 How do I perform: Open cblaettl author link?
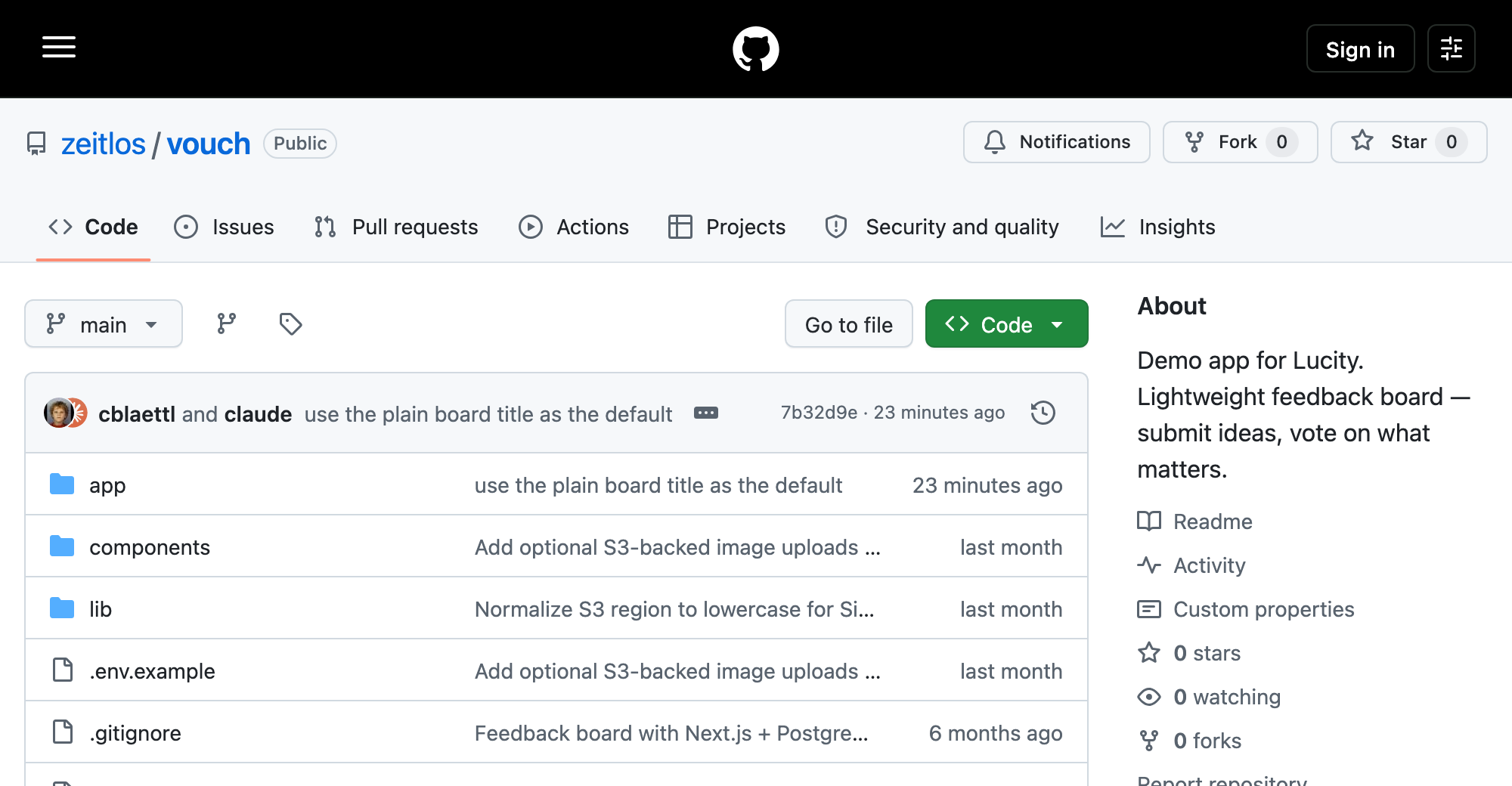point(137,414)
